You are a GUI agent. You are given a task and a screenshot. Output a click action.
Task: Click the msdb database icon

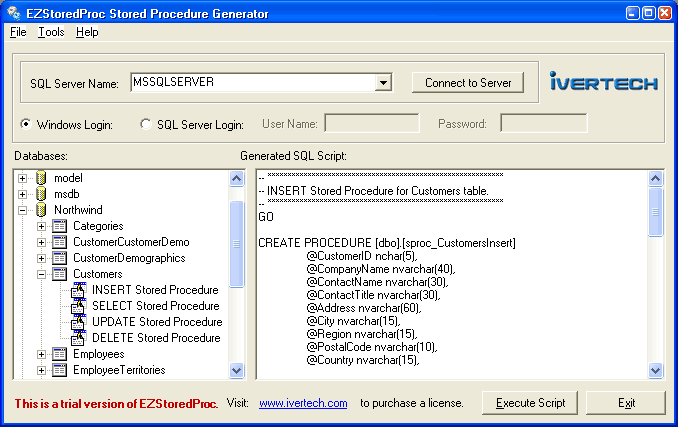click(41, 194)
